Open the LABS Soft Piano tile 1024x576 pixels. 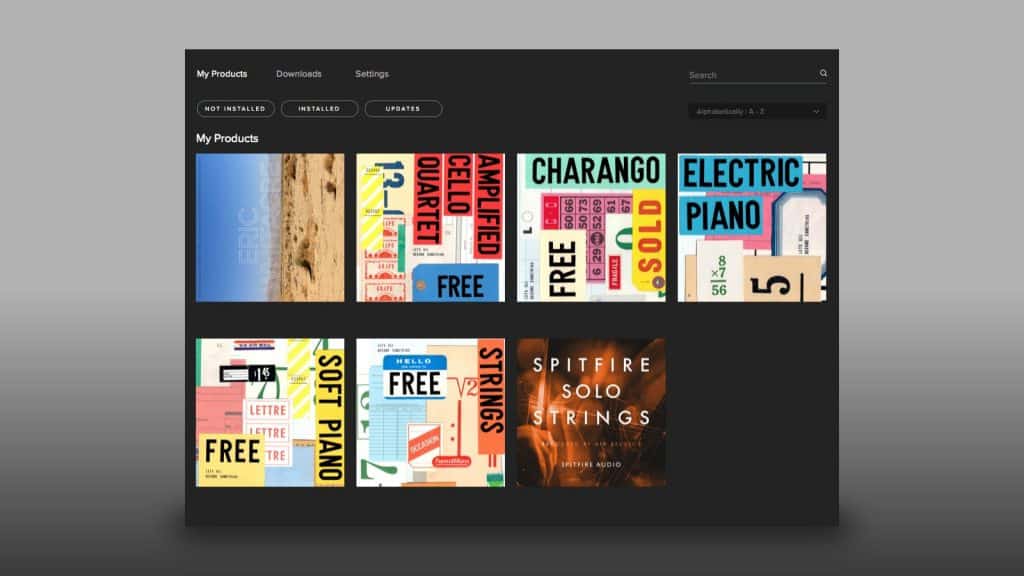coord(268,411)
